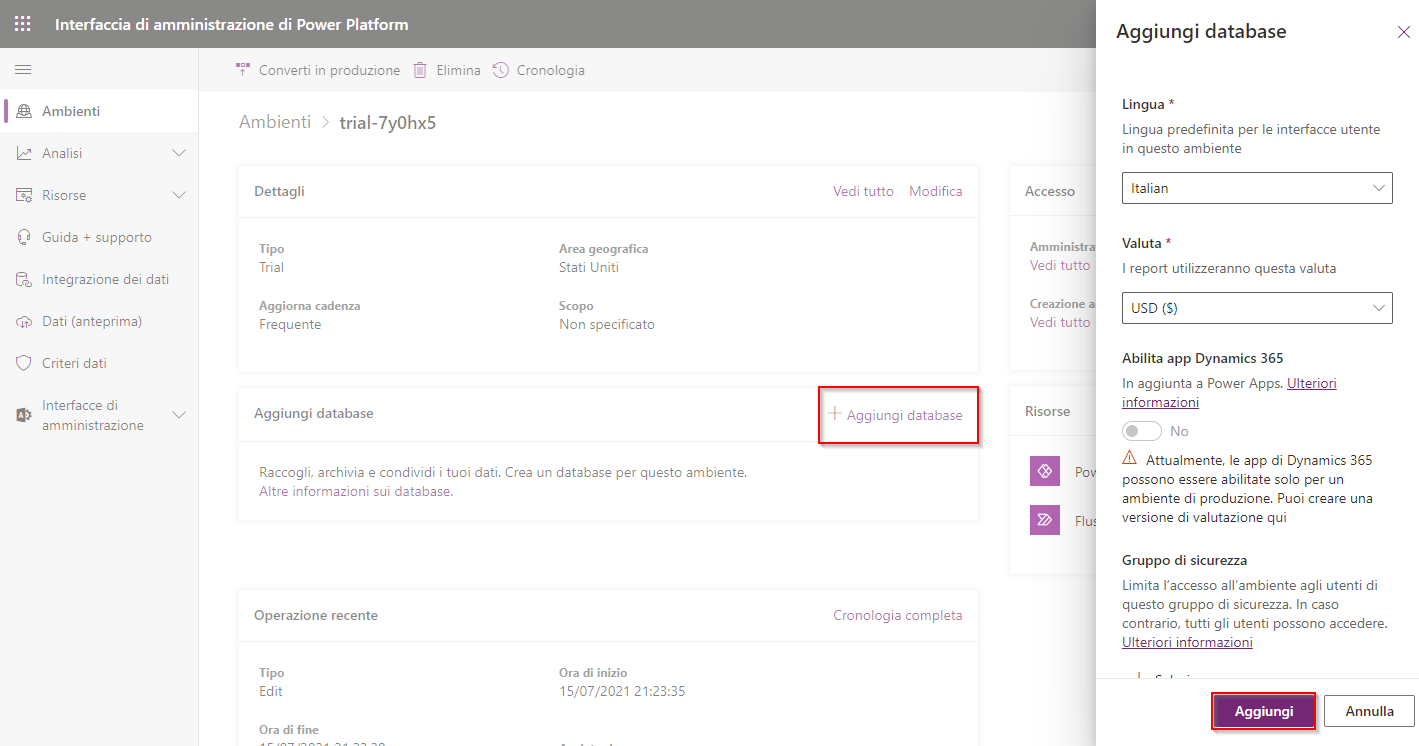Close the Aggiungi database panel

click(1404, 32)
